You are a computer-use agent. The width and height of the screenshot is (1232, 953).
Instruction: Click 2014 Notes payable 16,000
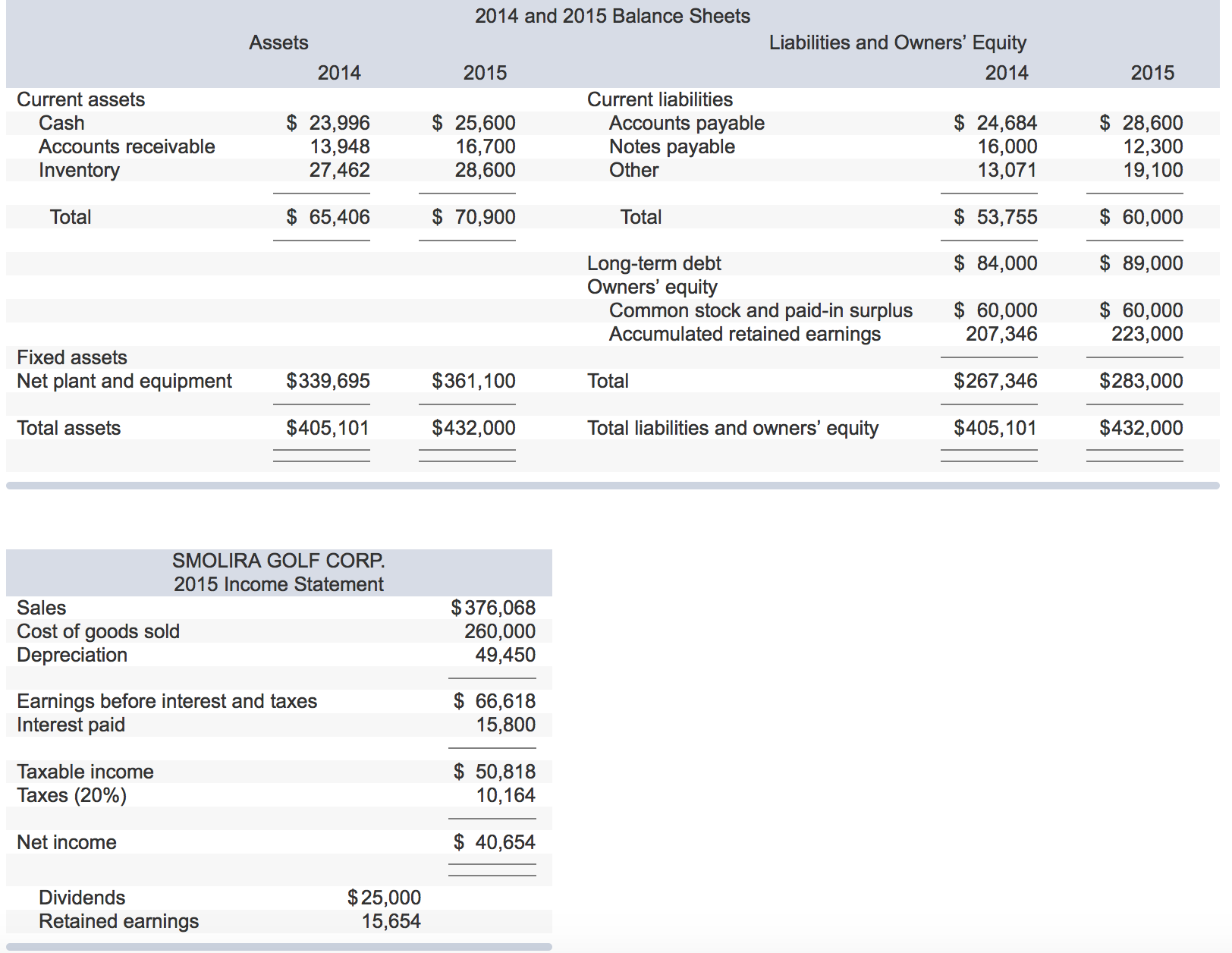point(1007,146)
